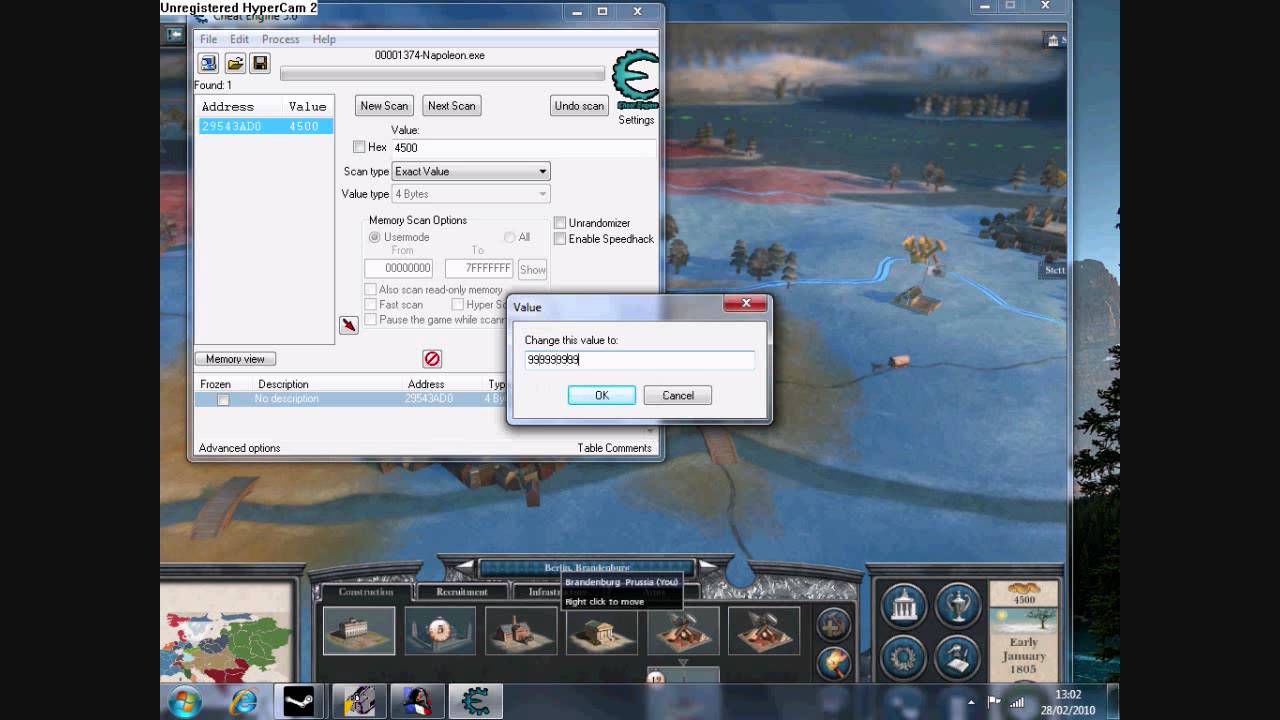
Task: Click the From address field 00000000
Action: (398, 269)
